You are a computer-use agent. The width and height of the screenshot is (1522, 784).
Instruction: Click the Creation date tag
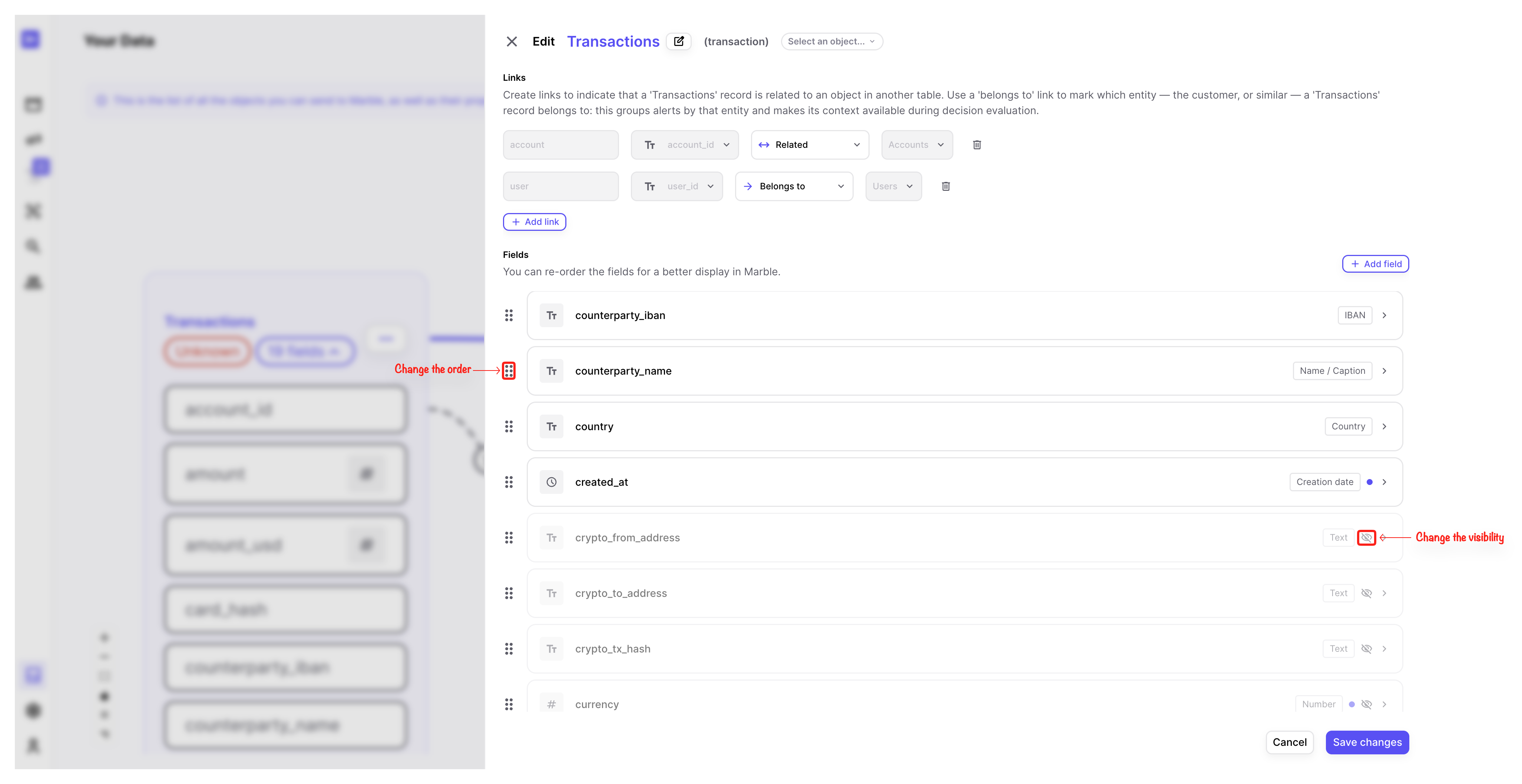(x=1325, y=482)
